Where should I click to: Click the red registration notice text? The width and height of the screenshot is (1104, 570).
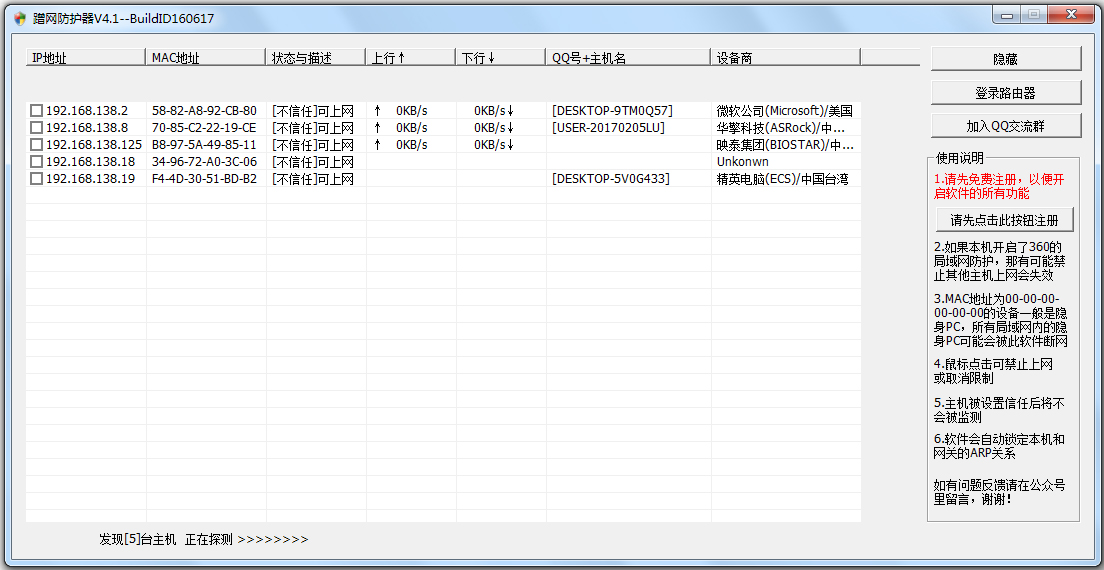click(x=999, y=186)
